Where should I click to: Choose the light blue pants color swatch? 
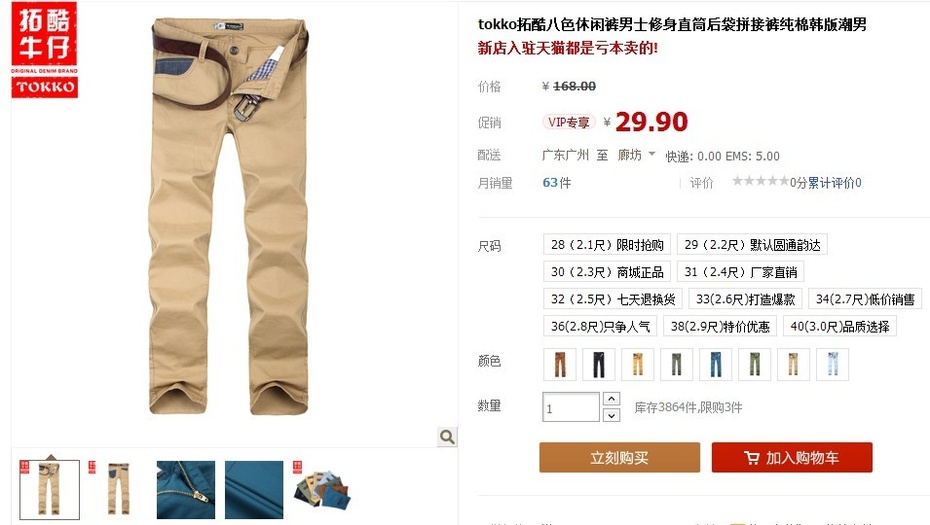(x=832, y=364)
